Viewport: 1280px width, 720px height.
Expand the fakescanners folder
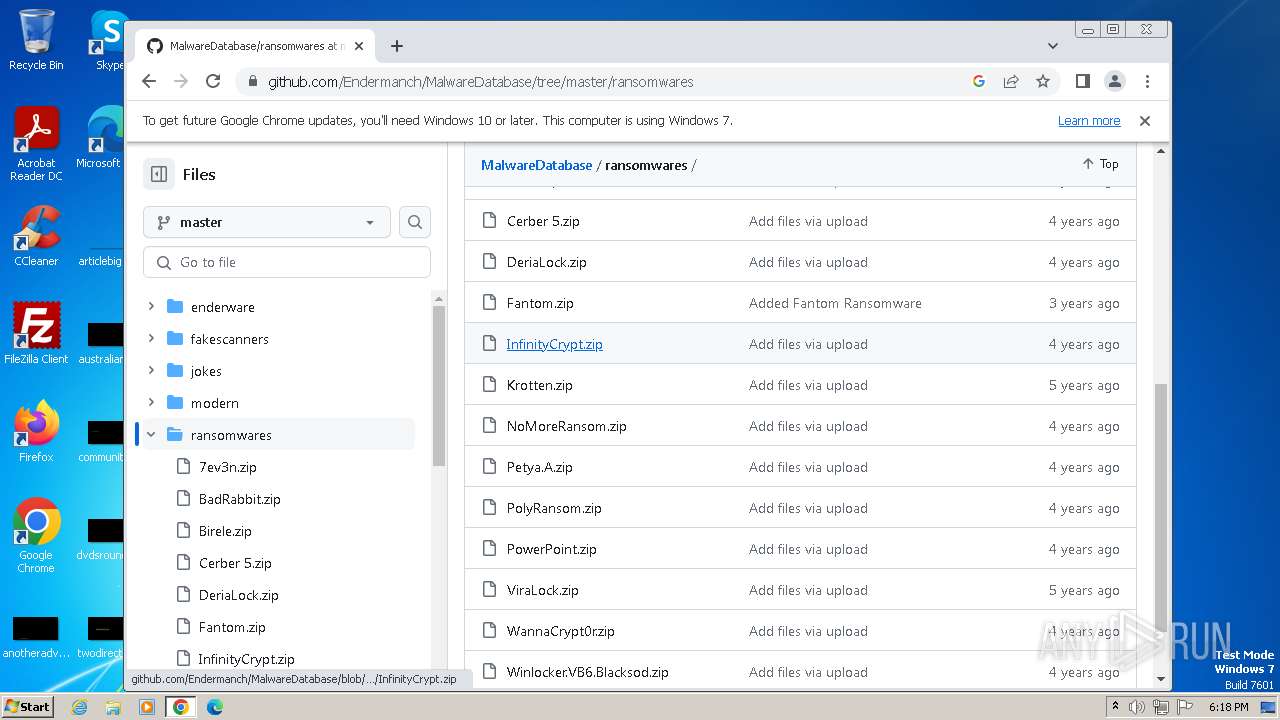[x=151, y=339]
